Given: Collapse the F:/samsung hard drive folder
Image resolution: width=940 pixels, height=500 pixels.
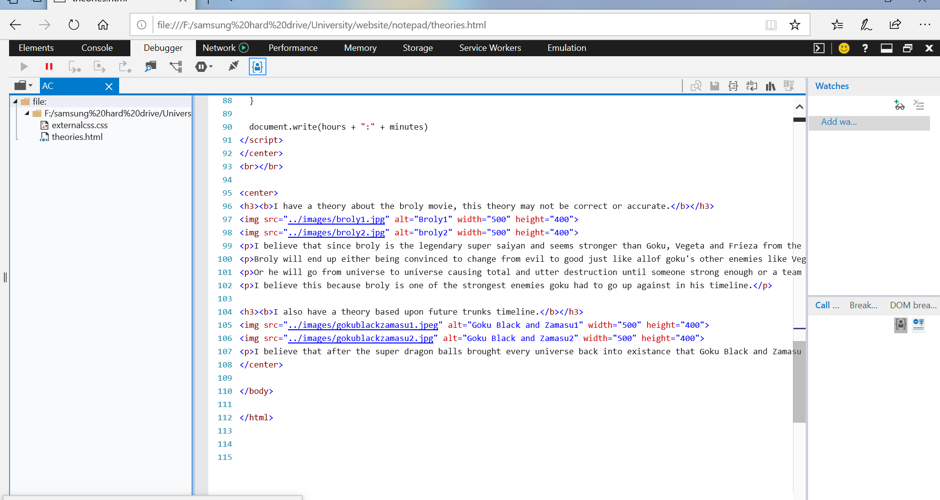Looking at the screenshot, I should point(27,113).
